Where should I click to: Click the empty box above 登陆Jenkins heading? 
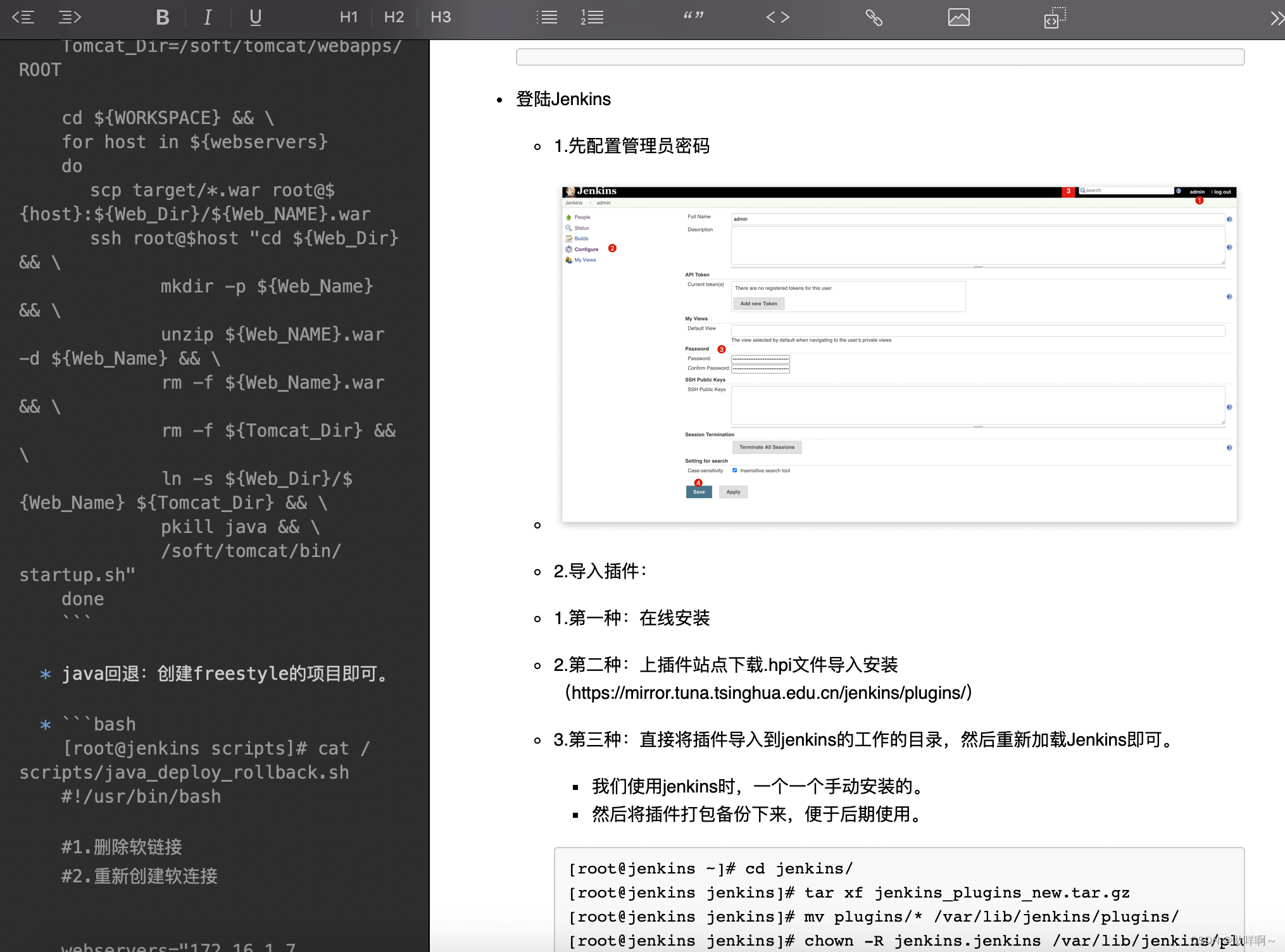click(880, 57)
